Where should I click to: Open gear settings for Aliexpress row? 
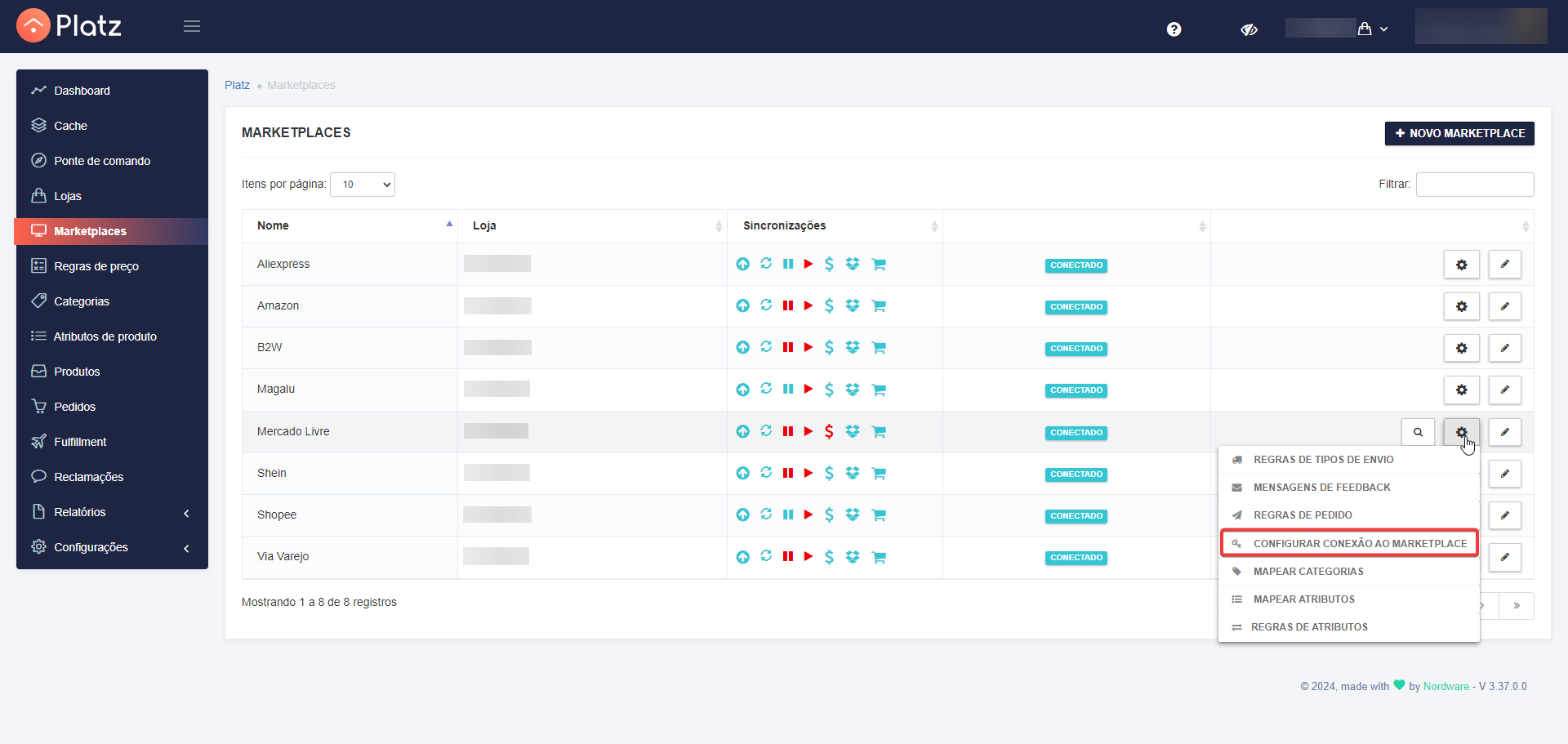coord(1461,265)
